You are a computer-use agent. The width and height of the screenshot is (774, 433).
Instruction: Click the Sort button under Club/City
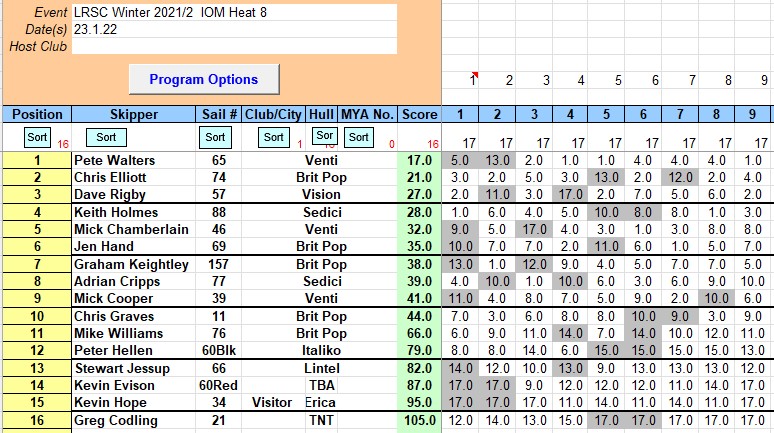pyautogui.click(x=272, y=137)
